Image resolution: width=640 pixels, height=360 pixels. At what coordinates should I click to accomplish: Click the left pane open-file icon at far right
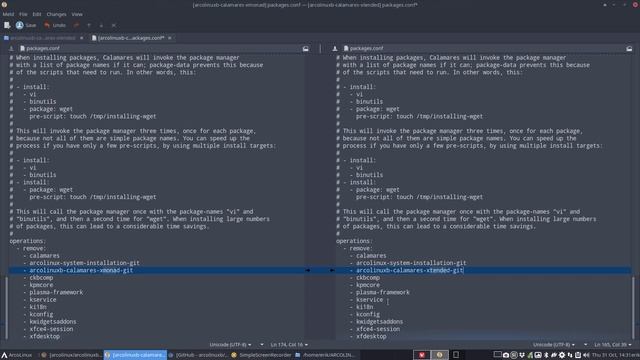coord(306,49)
